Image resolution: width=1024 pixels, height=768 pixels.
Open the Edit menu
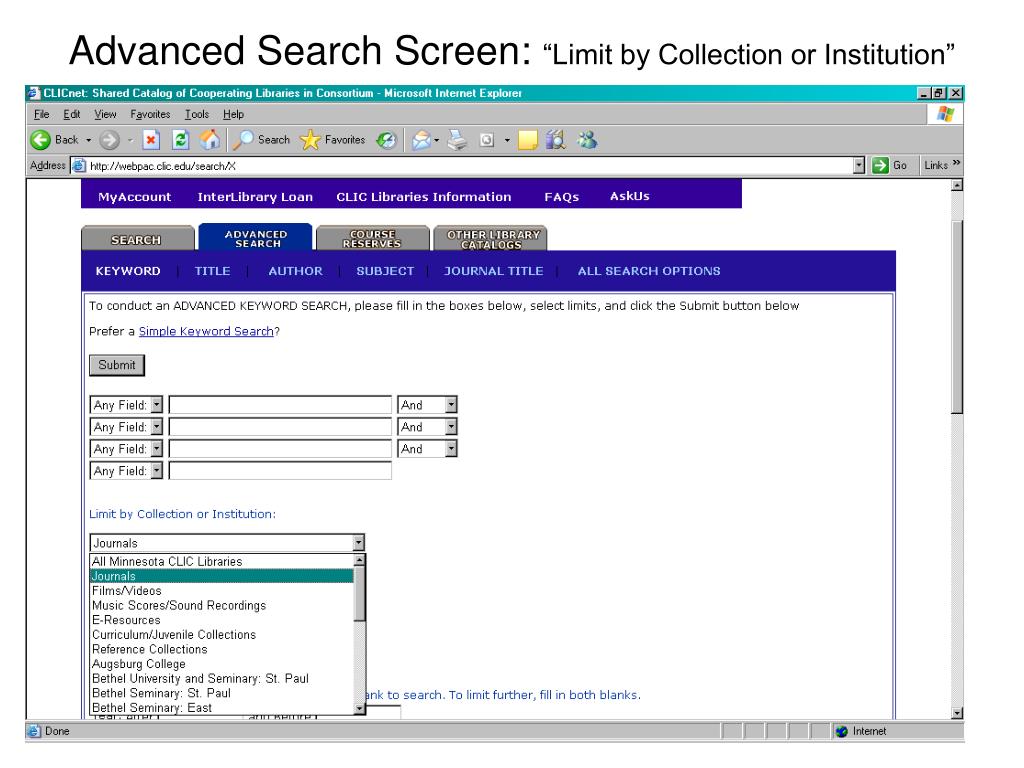tap(71, 114)
